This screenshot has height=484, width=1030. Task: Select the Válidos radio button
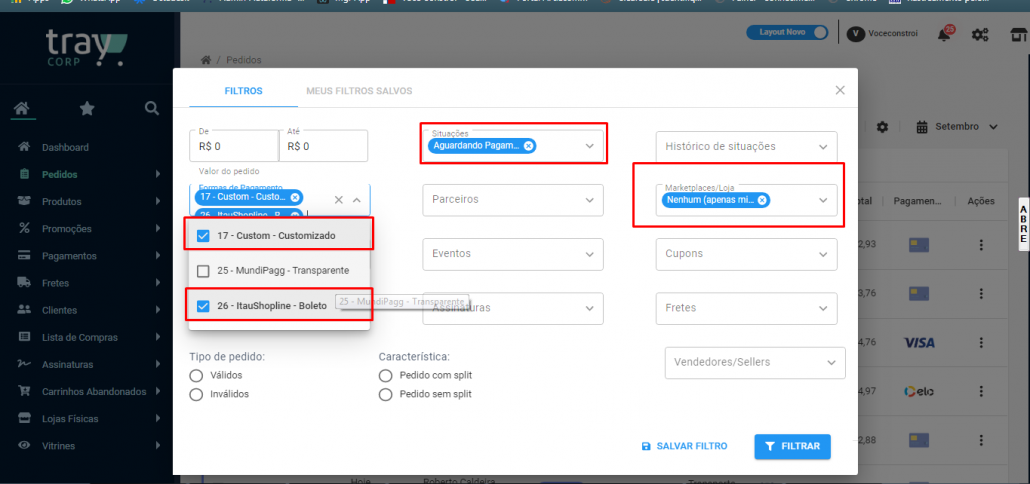196,375
